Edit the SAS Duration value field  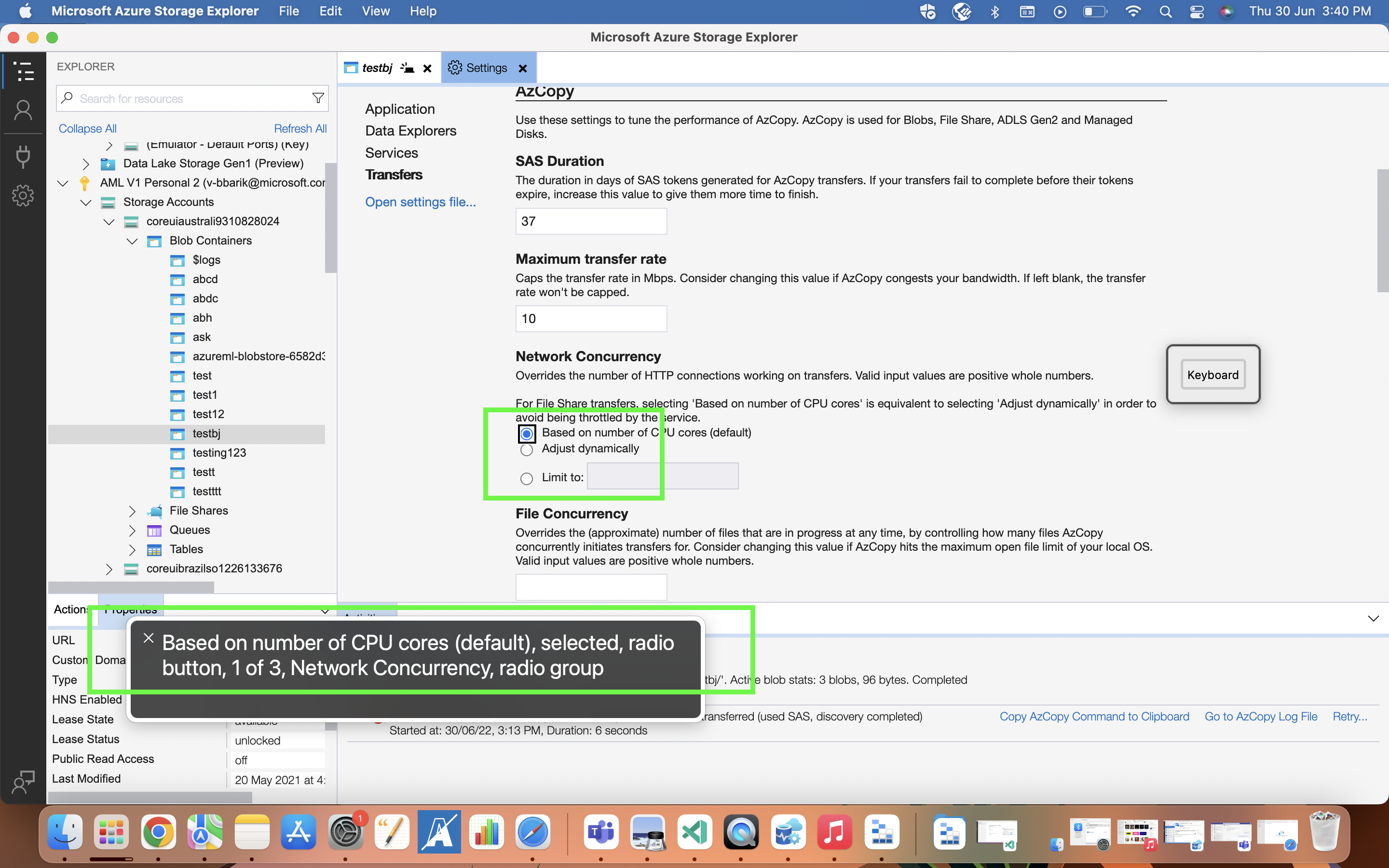pos(591,221)
